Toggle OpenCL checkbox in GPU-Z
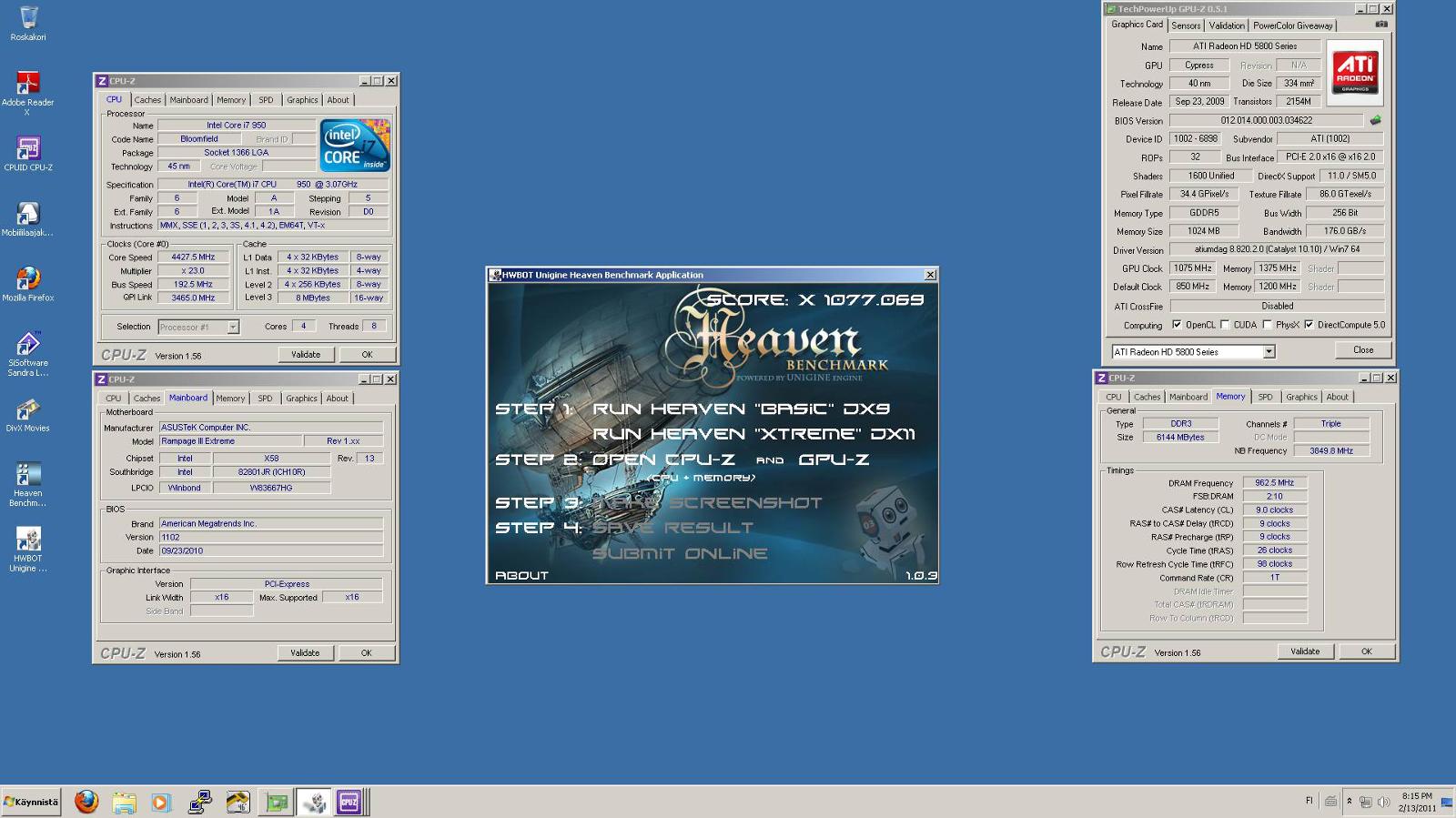 coord(1177,325)
